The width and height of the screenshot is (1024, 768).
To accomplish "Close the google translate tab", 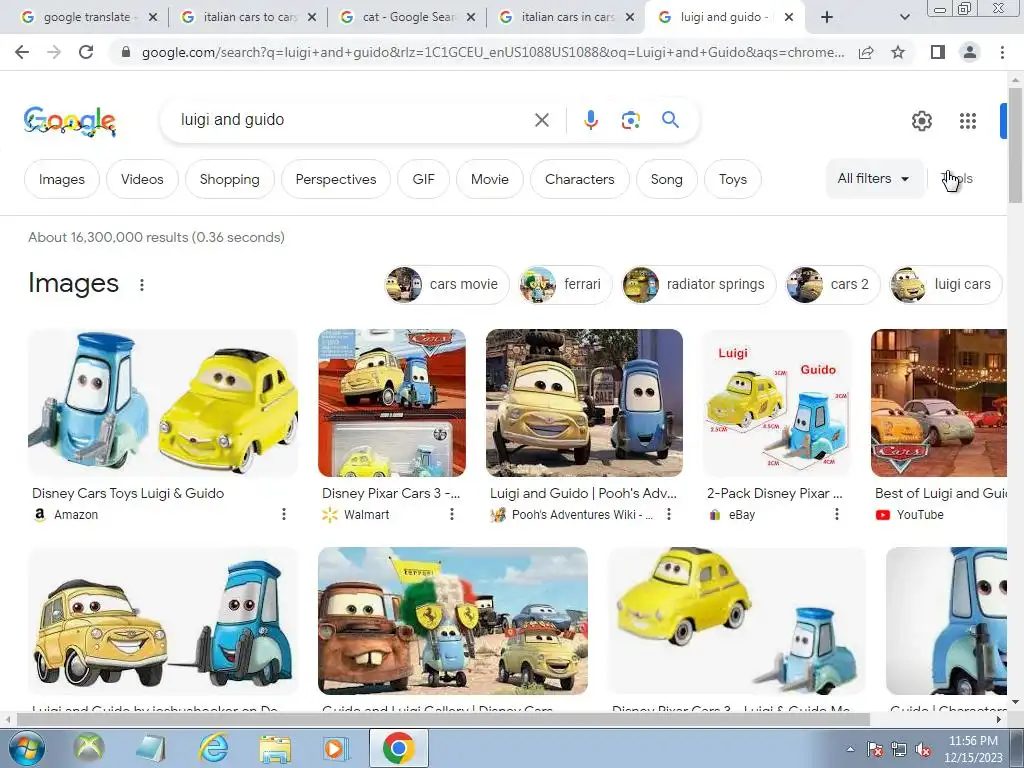I will [x=153, y=18].
